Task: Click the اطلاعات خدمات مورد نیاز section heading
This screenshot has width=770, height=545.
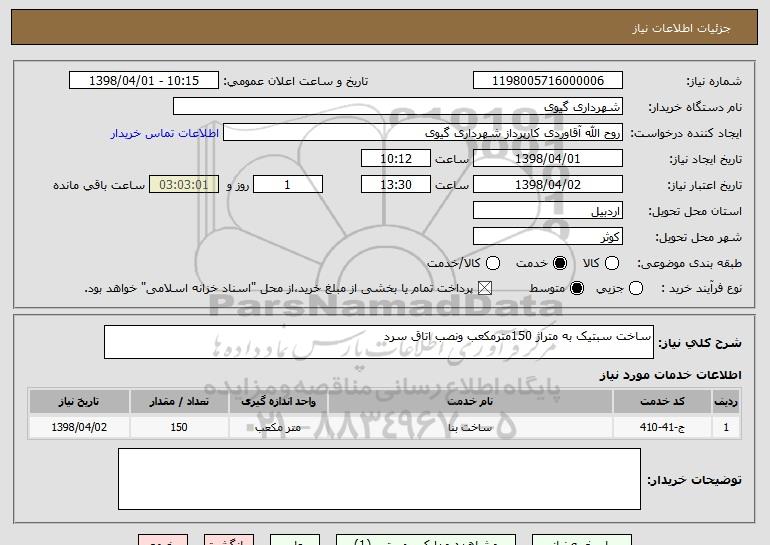Action: point(670,375)
